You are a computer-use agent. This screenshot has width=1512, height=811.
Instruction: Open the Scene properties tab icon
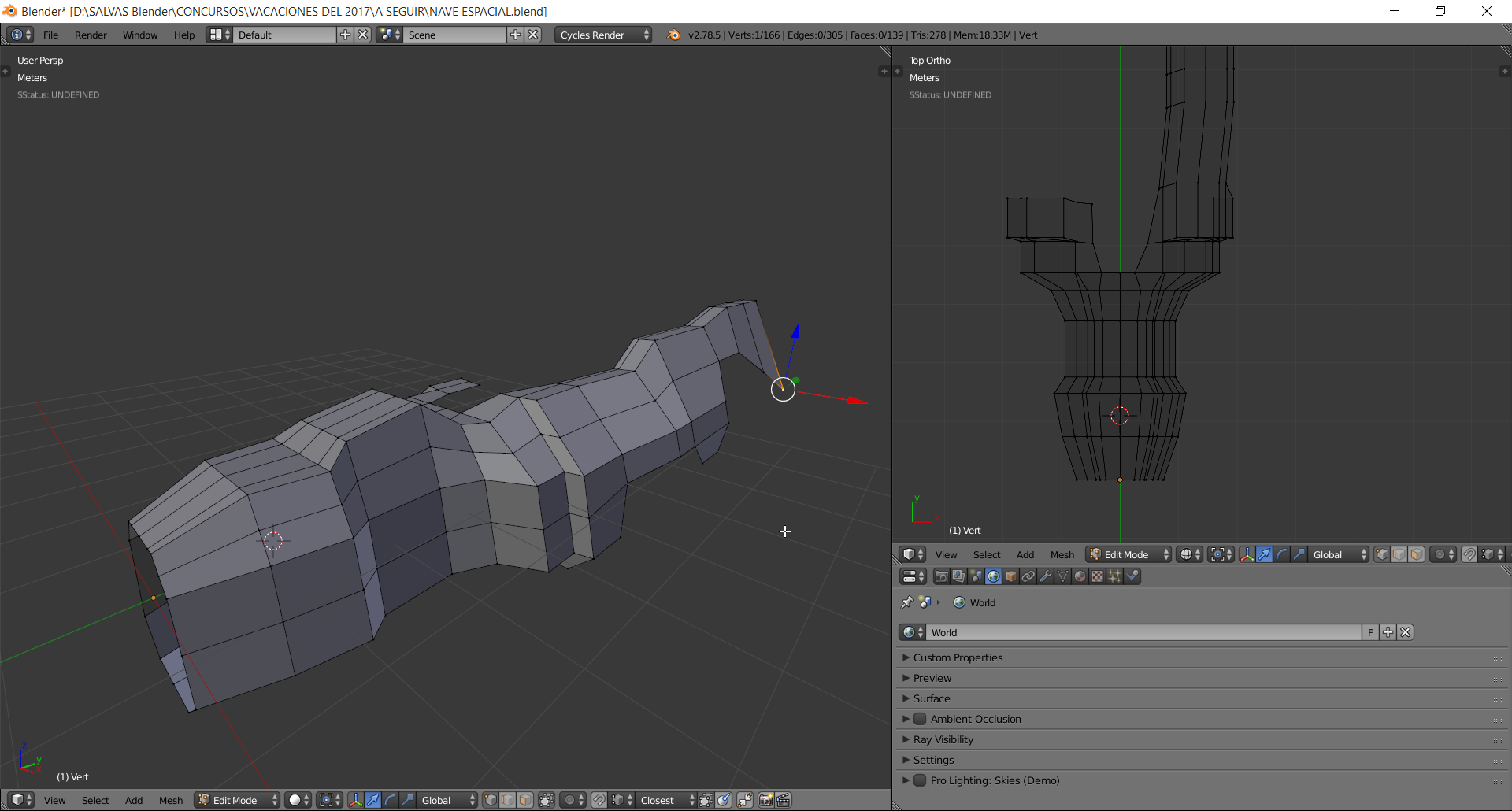(x=976, y=576)
